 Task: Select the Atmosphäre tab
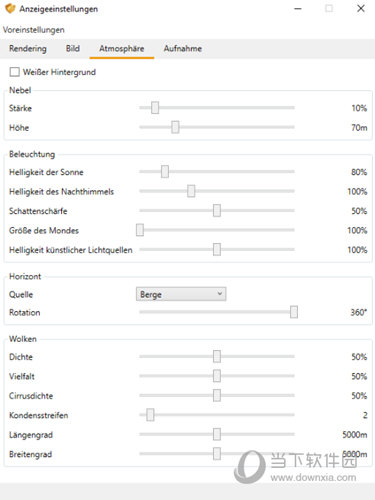click(x=122, y=49)
